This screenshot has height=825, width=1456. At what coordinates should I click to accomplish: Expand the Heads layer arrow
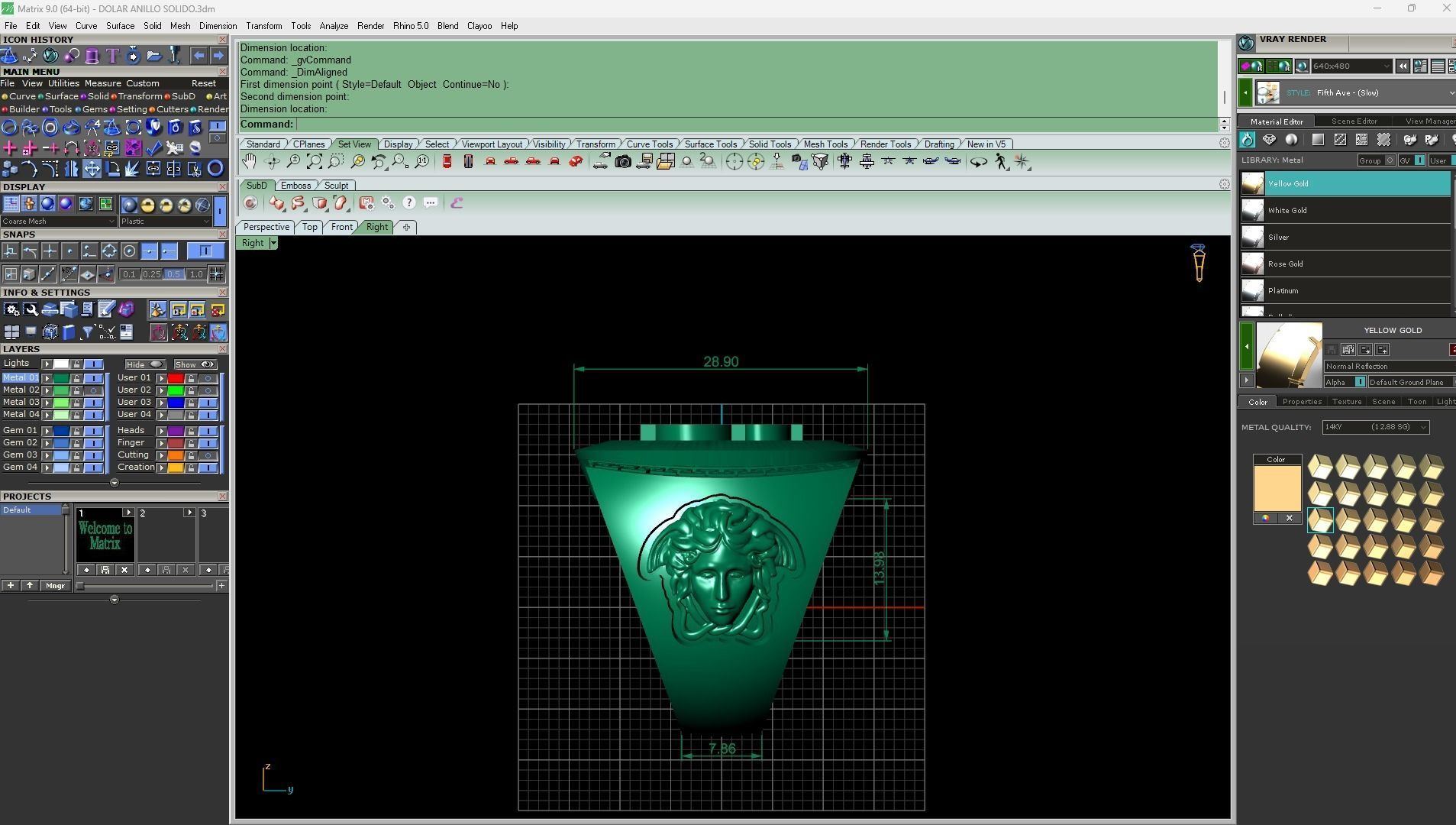pos(161,431)
